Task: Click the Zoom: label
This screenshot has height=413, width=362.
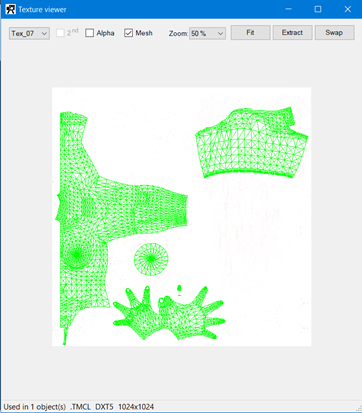Action: [x=178, y=33]
